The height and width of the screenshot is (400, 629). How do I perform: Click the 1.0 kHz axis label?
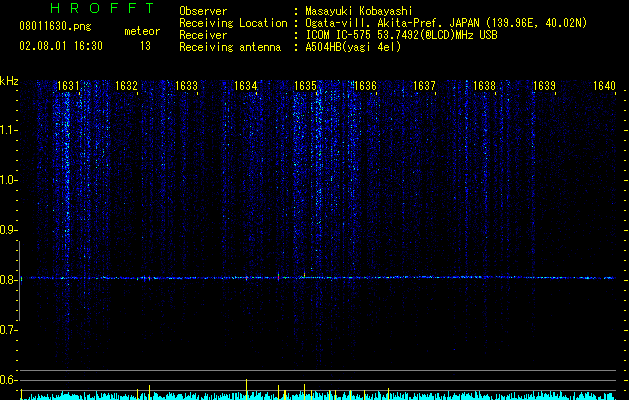[x=8, y=180]
